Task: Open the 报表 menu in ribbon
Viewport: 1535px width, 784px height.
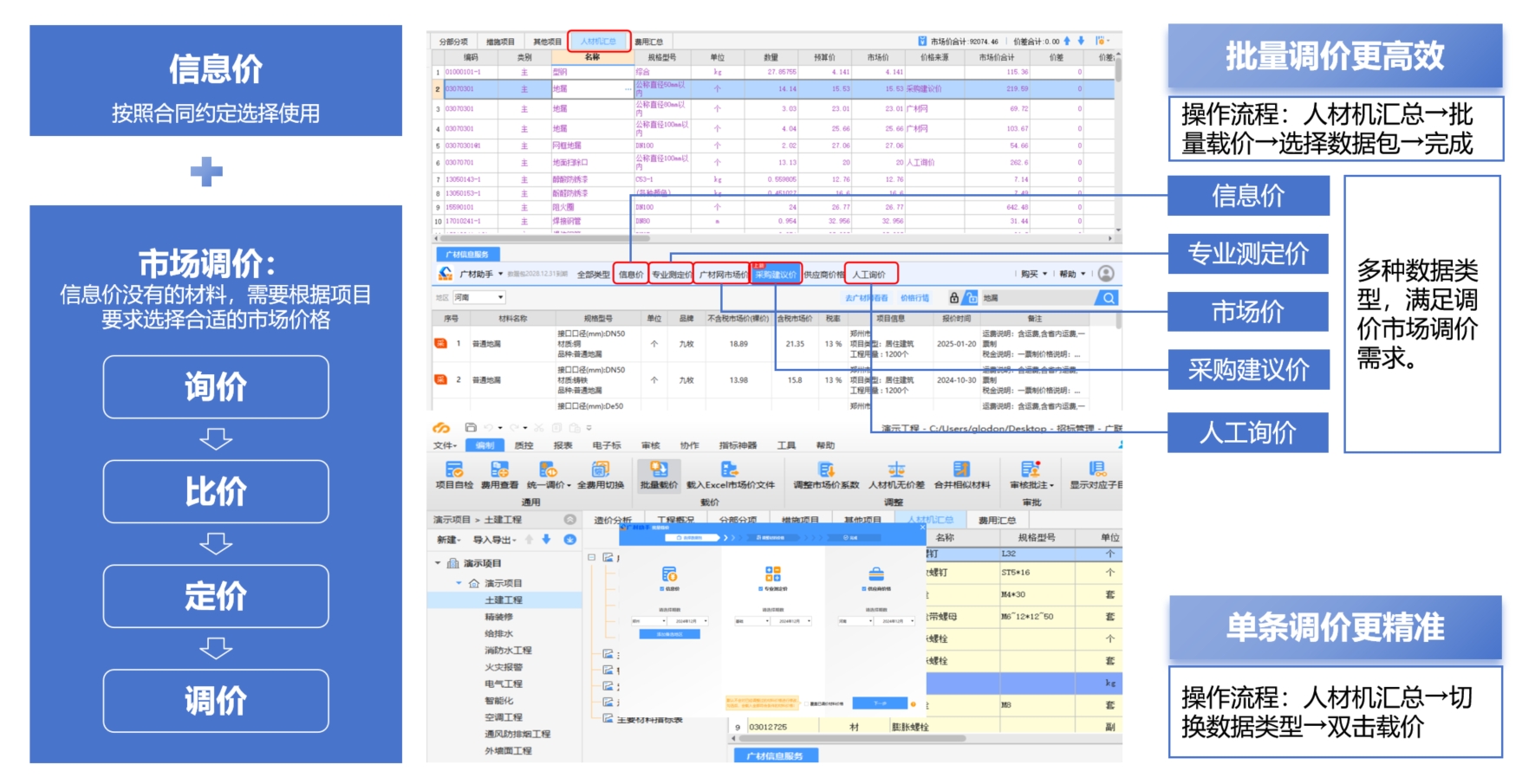Action: tap(563, 445)
